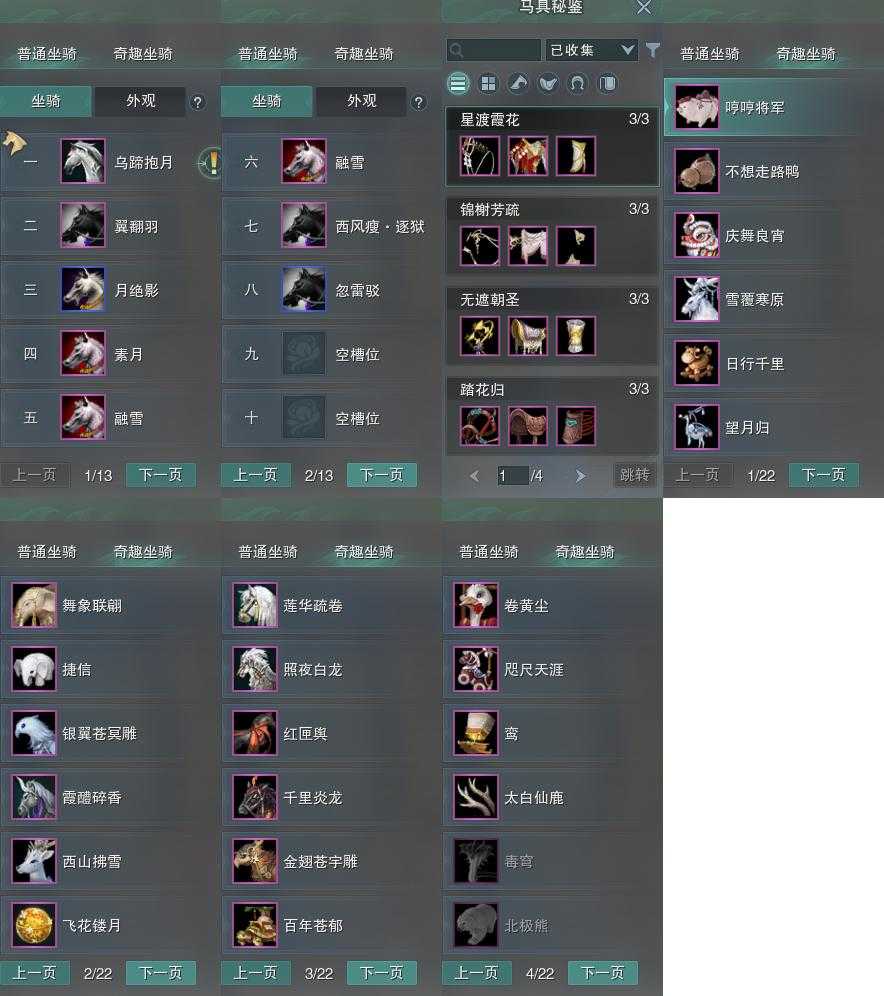Go to previous page arrow before 1/4
The height and width of the screenshot is (996, 884).
pyautogui.click(x=474, y=476)
